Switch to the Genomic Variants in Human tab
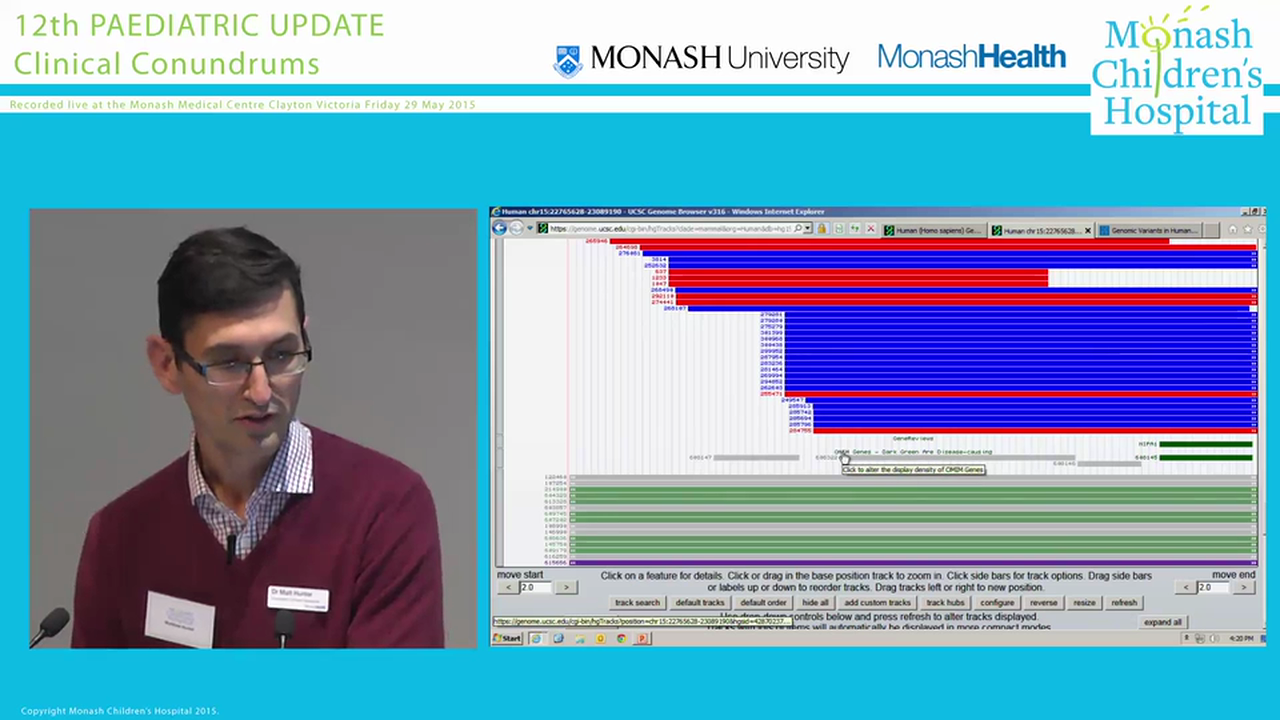This screenshot has width=1280, height=720. 1152,230
